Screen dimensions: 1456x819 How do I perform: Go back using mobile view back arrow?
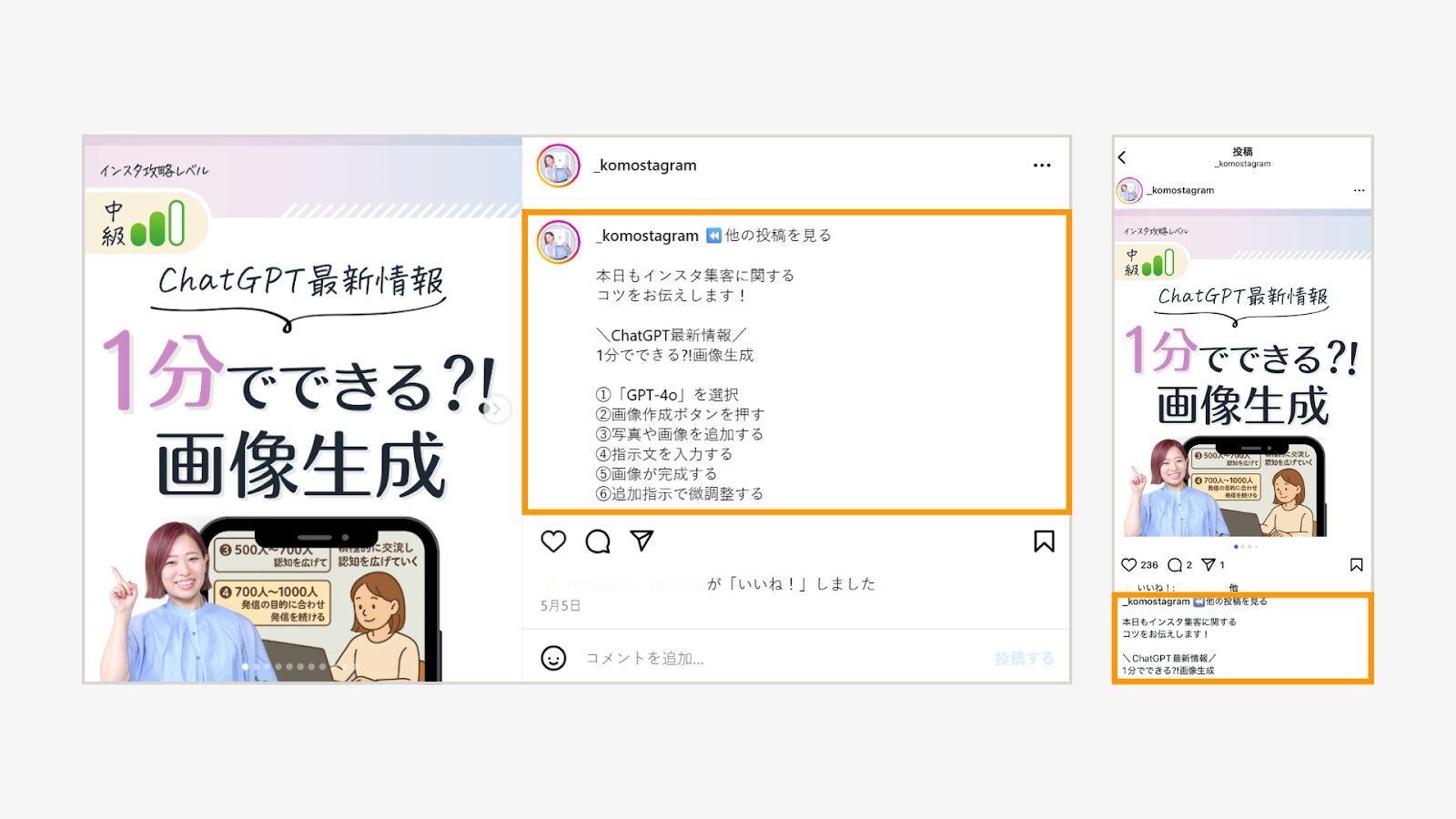1122,157
